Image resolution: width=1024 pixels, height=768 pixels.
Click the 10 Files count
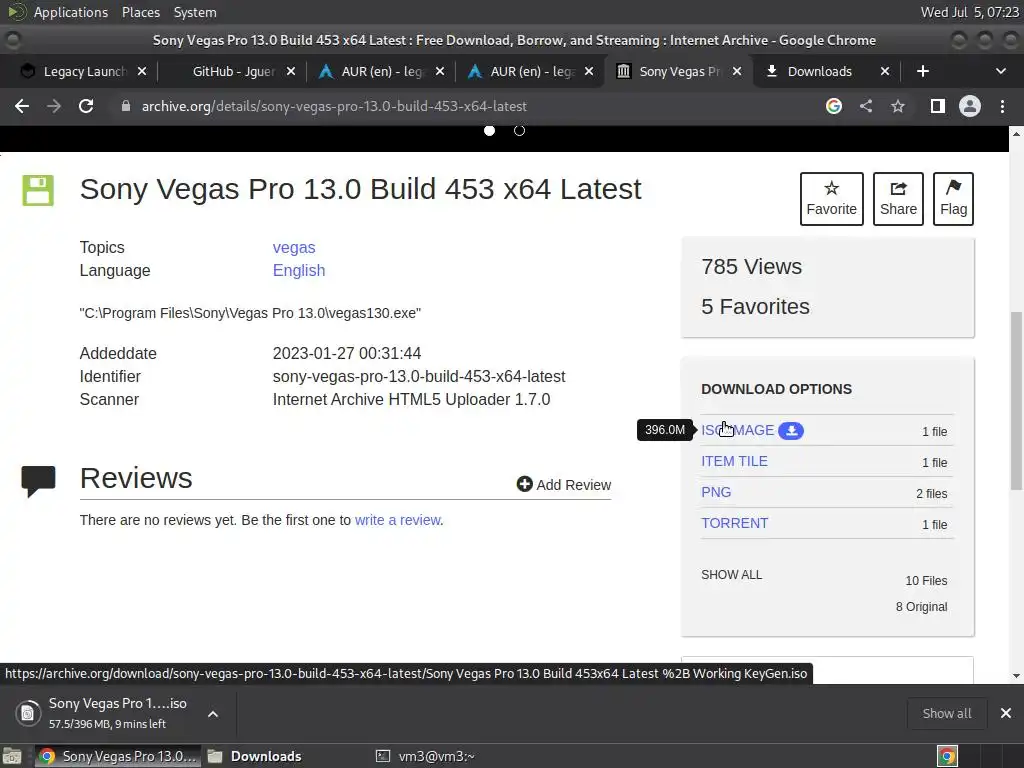(x=926, y=581)
